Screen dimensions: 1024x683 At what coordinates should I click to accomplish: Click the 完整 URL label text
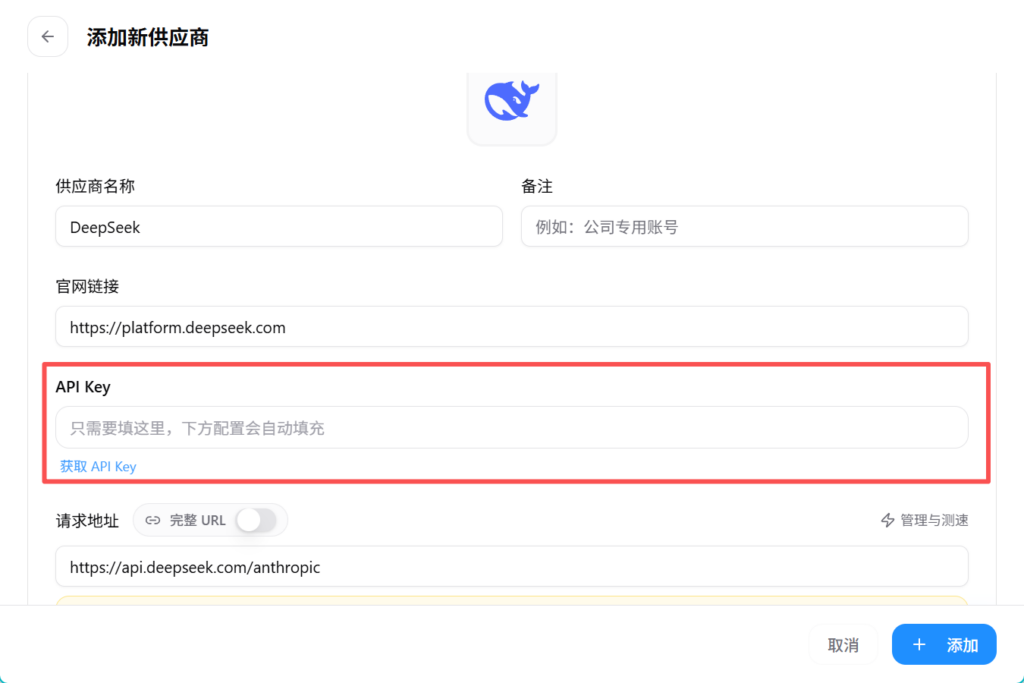tap(197, 520)
